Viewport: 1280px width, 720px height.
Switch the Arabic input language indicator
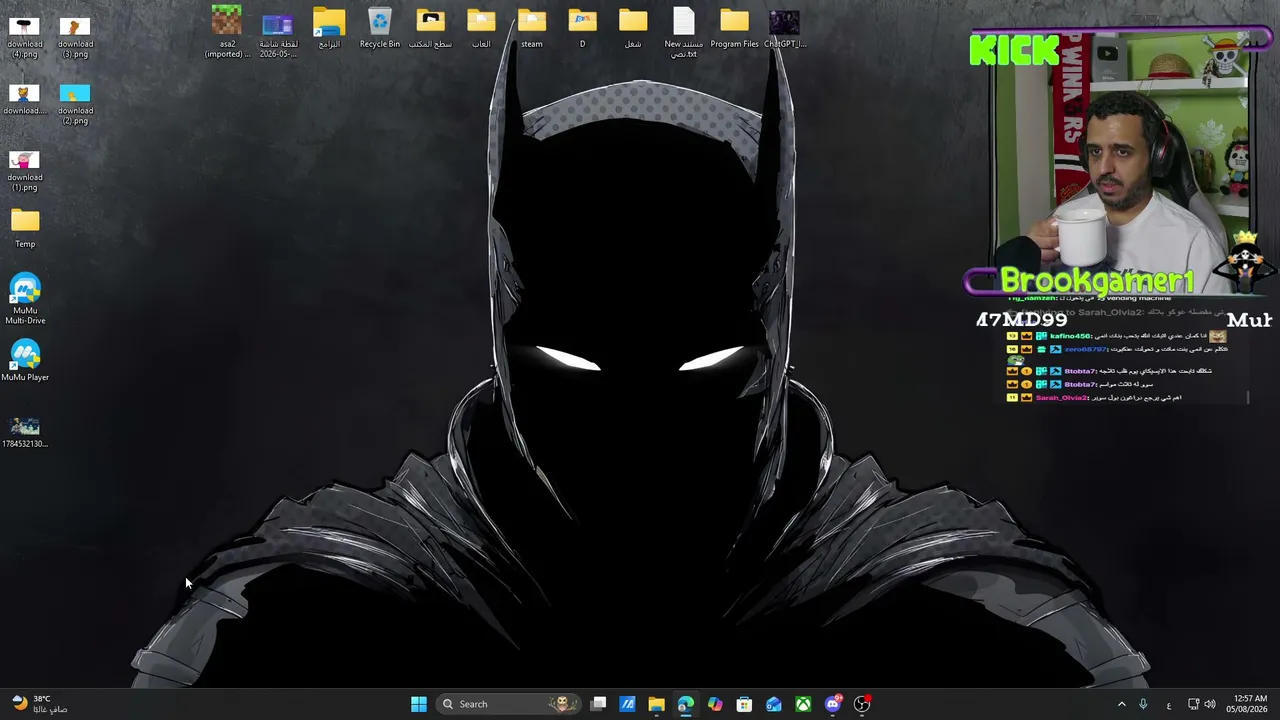[x=1168, y=704]
